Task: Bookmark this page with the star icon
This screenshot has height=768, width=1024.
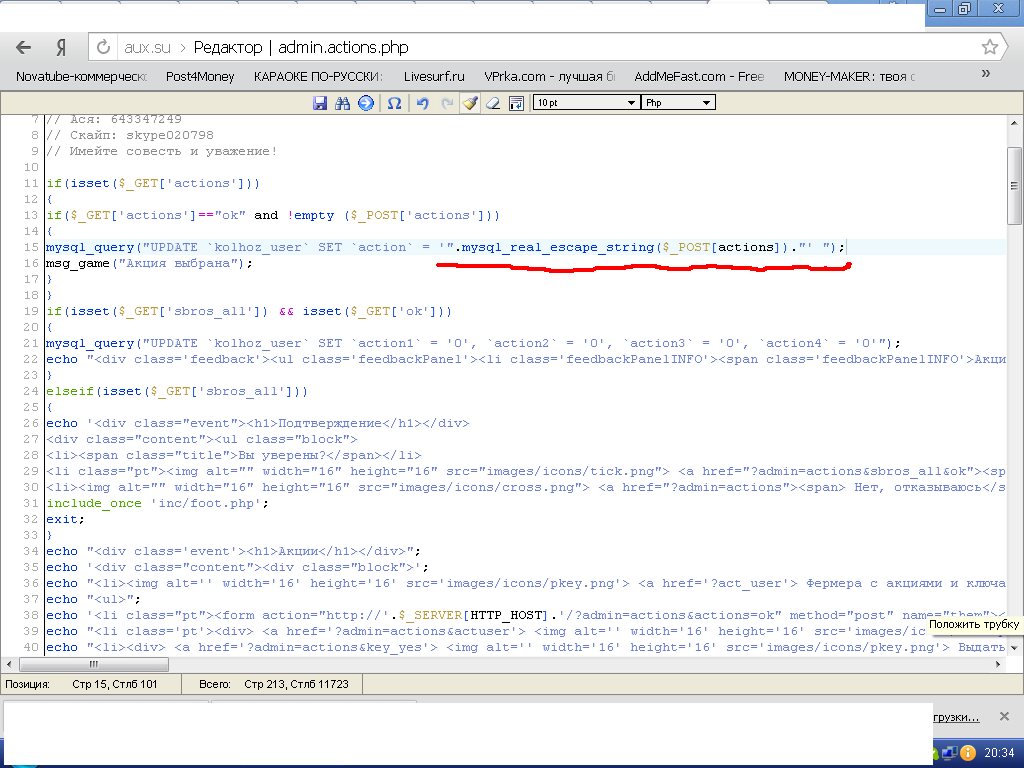Action: [989, 47]
